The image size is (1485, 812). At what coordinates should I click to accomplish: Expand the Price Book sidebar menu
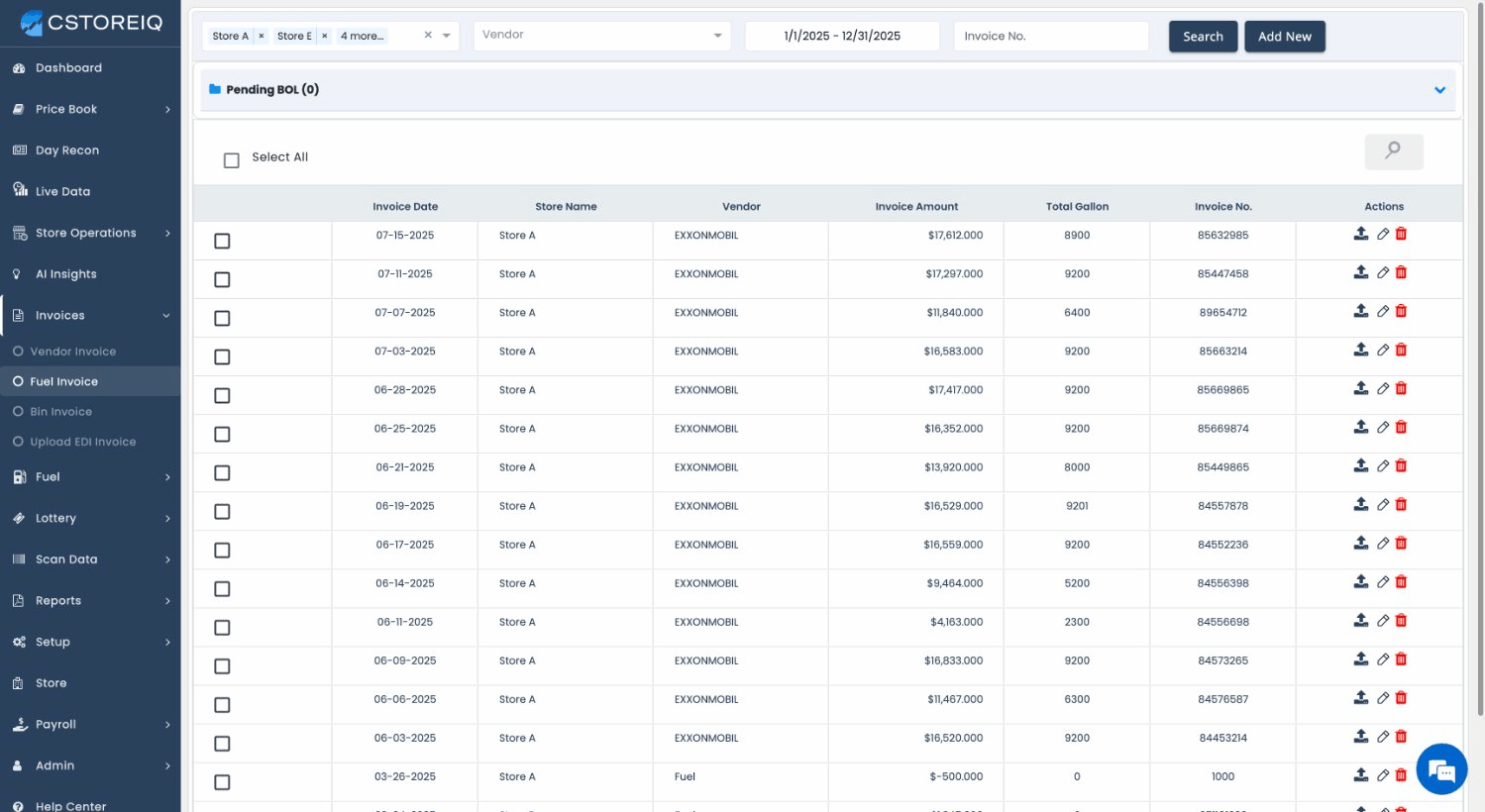pos(90,109)
